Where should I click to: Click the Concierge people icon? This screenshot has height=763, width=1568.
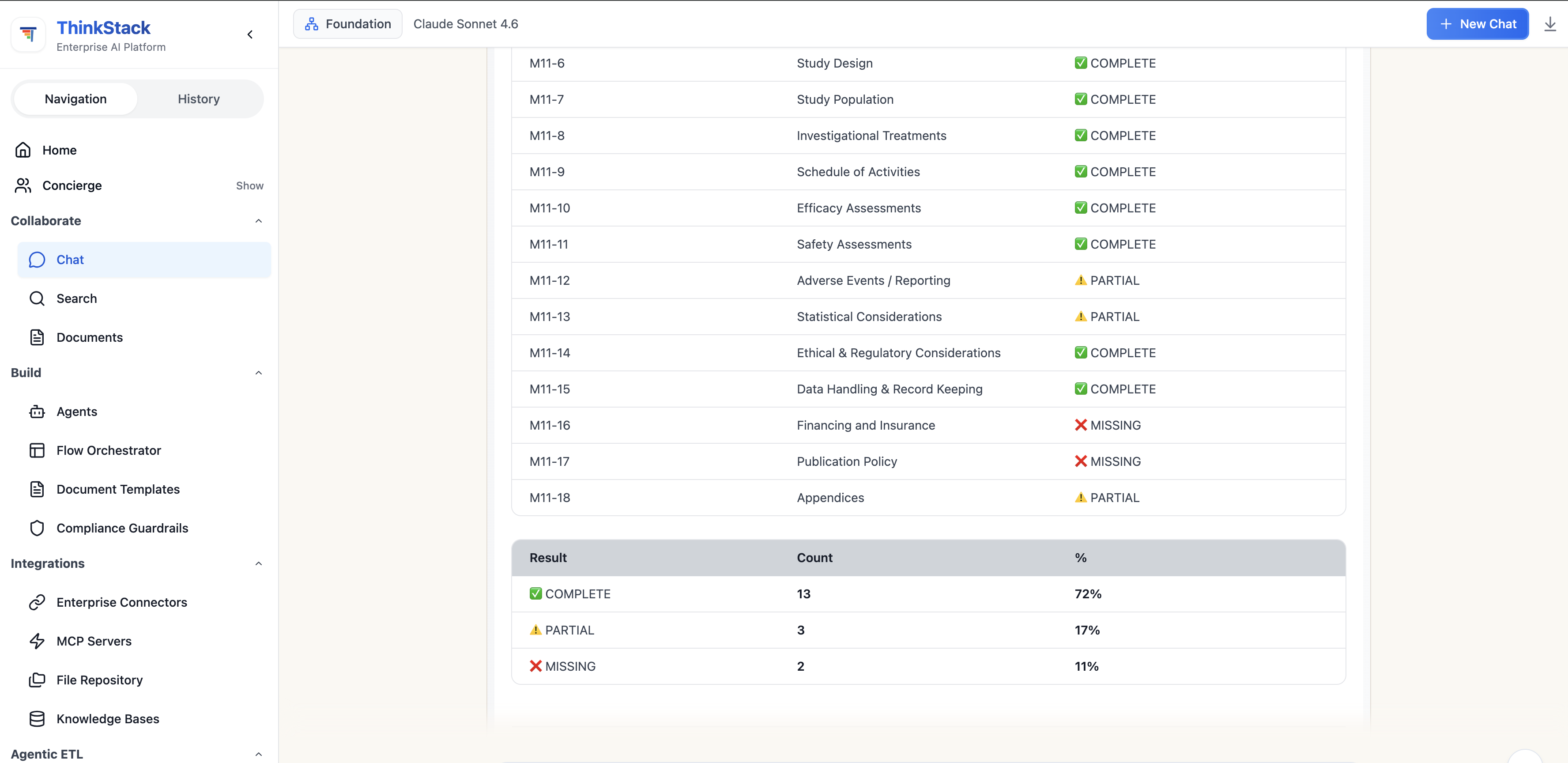click(23, 185)
